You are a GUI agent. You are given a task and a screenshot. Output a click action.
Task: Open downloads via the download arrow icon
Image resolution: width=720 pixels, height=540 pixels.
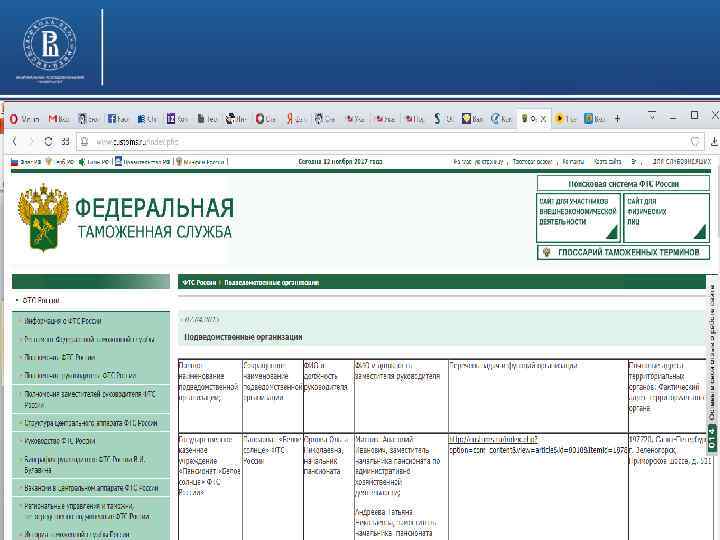pos(714,142)
